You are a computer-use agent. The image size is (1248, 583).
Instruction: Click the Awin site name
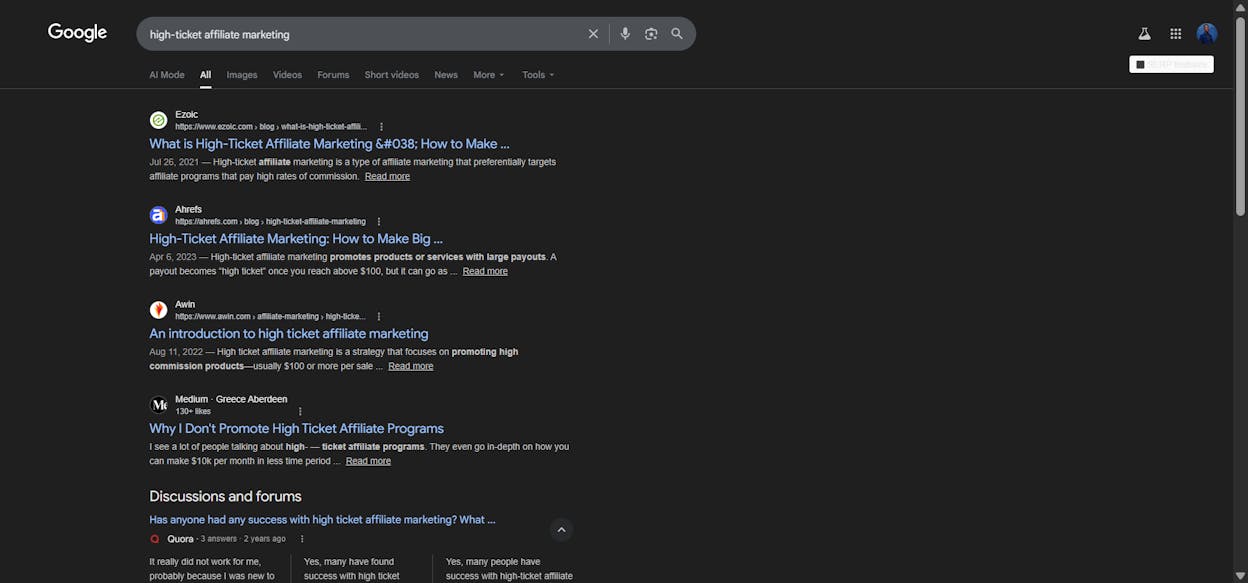[x=185, y=305]
